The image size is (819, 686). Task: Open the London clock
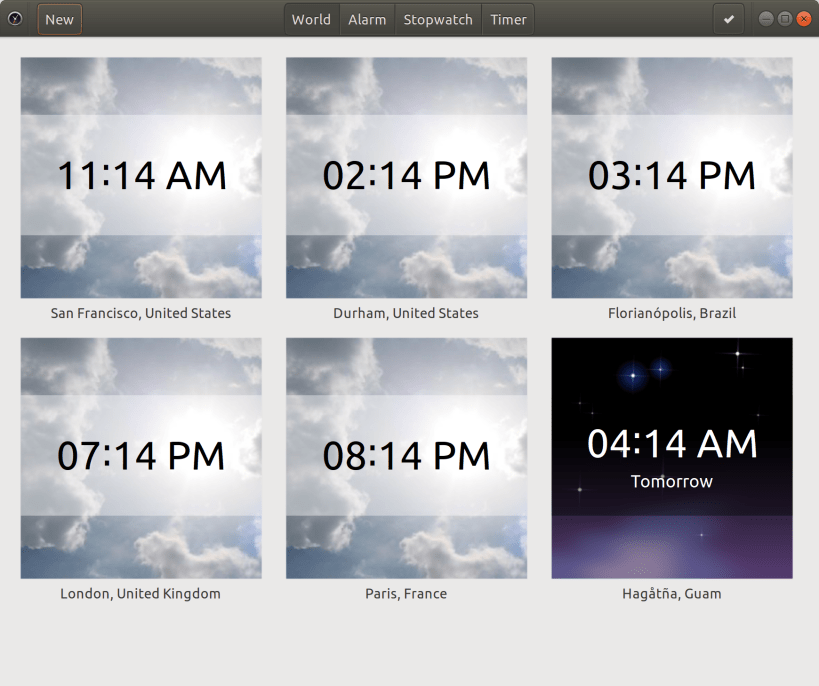[x=140, y=458]
